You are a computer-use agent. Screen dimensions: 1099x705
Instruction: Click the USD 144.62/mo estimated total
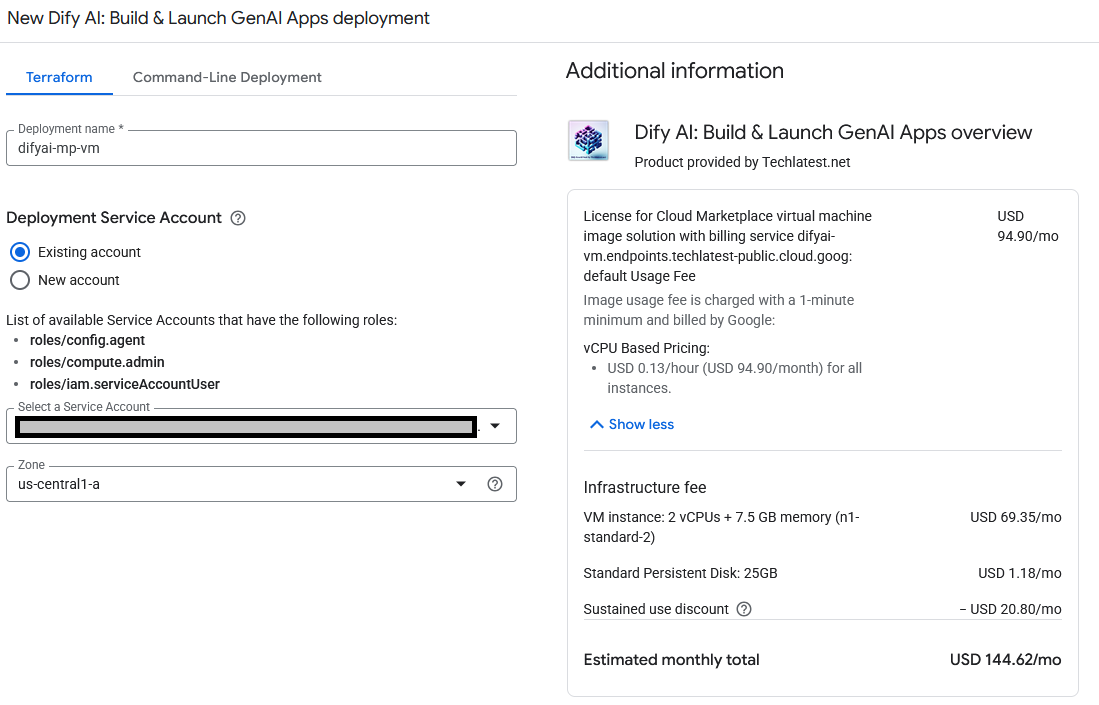tap(1006, 659)
